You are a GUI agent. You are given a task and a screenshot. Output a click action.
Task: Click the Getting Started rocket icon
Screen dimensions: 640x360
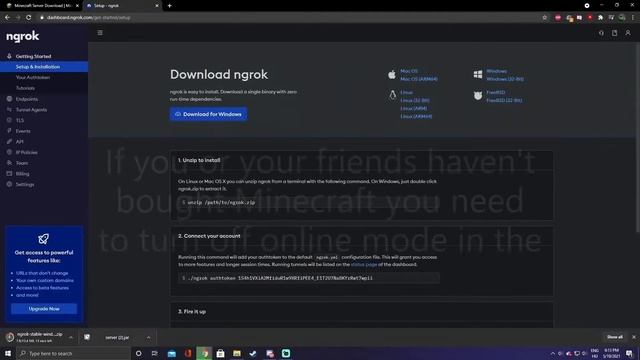[x=9, y=56]
